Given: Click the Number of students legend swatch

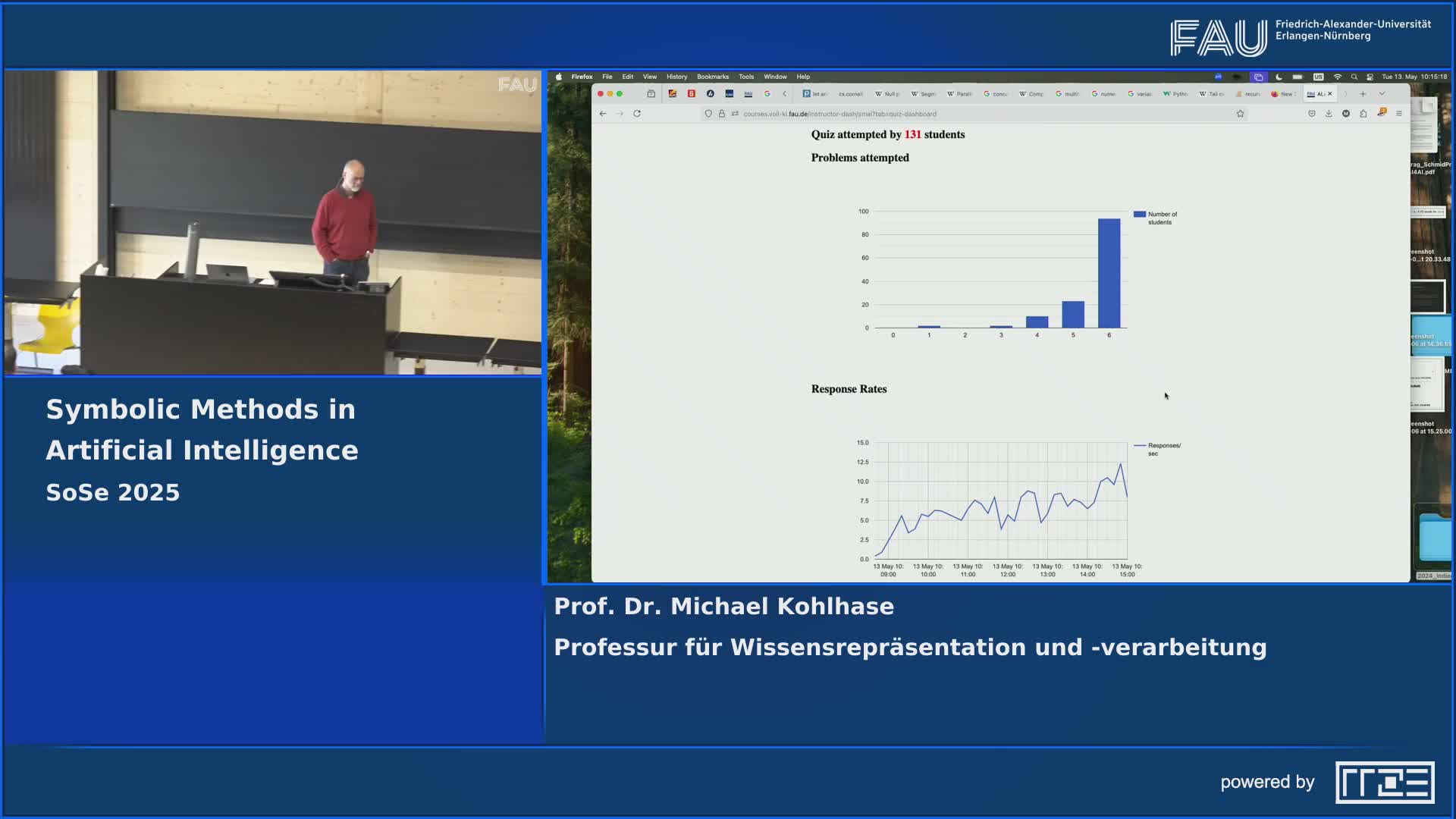Looking at the screenshot, I should coord(1139,215).
